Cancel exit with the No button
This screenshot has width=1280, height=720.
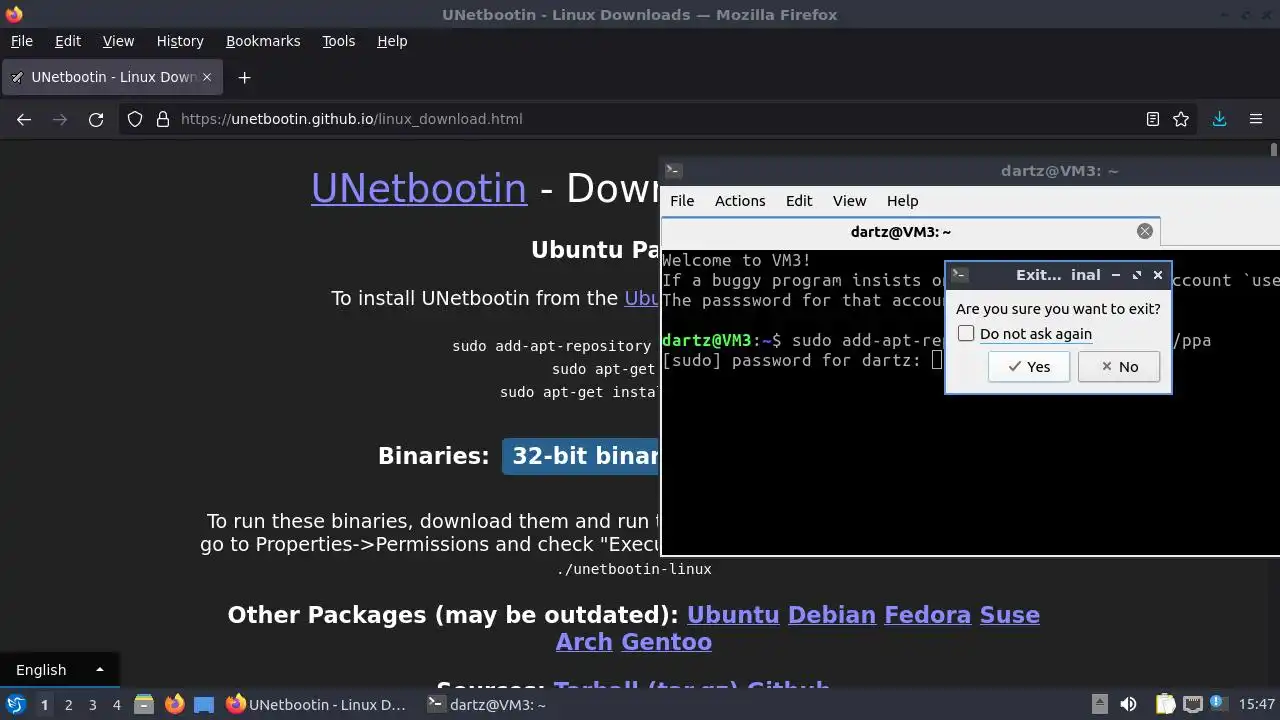1119,367
